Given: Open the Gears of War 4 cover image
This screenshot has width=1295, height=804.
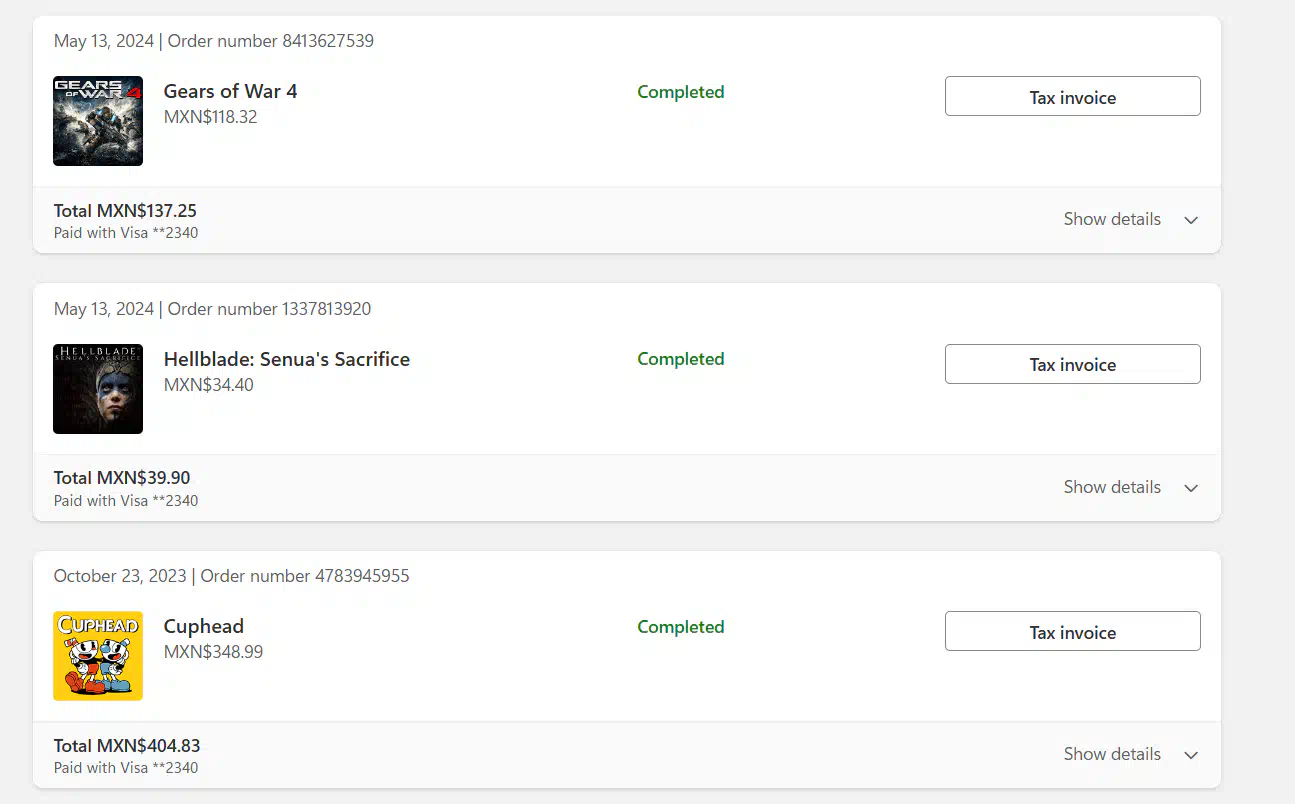Looking at the screenshot, I should [x=98, y=121].
